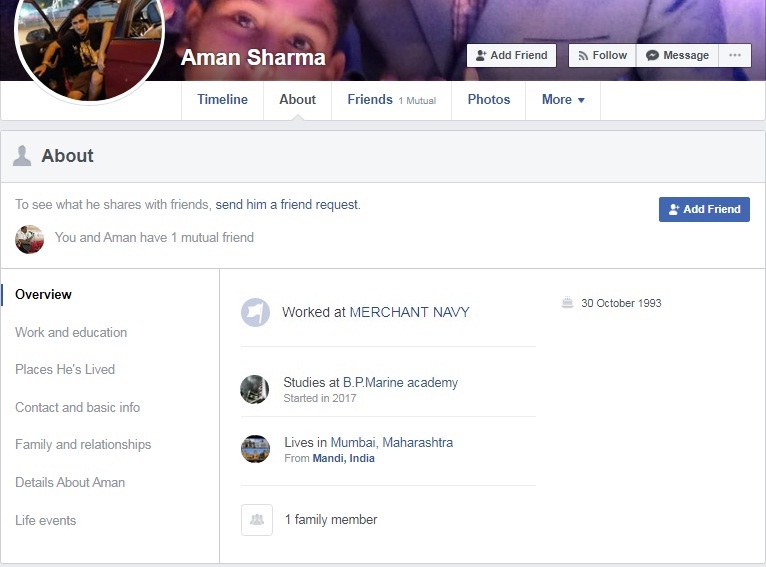Screen dimensions: 766x567
Task: Click the 'send him a friend request' link
Action: point(287,205)
